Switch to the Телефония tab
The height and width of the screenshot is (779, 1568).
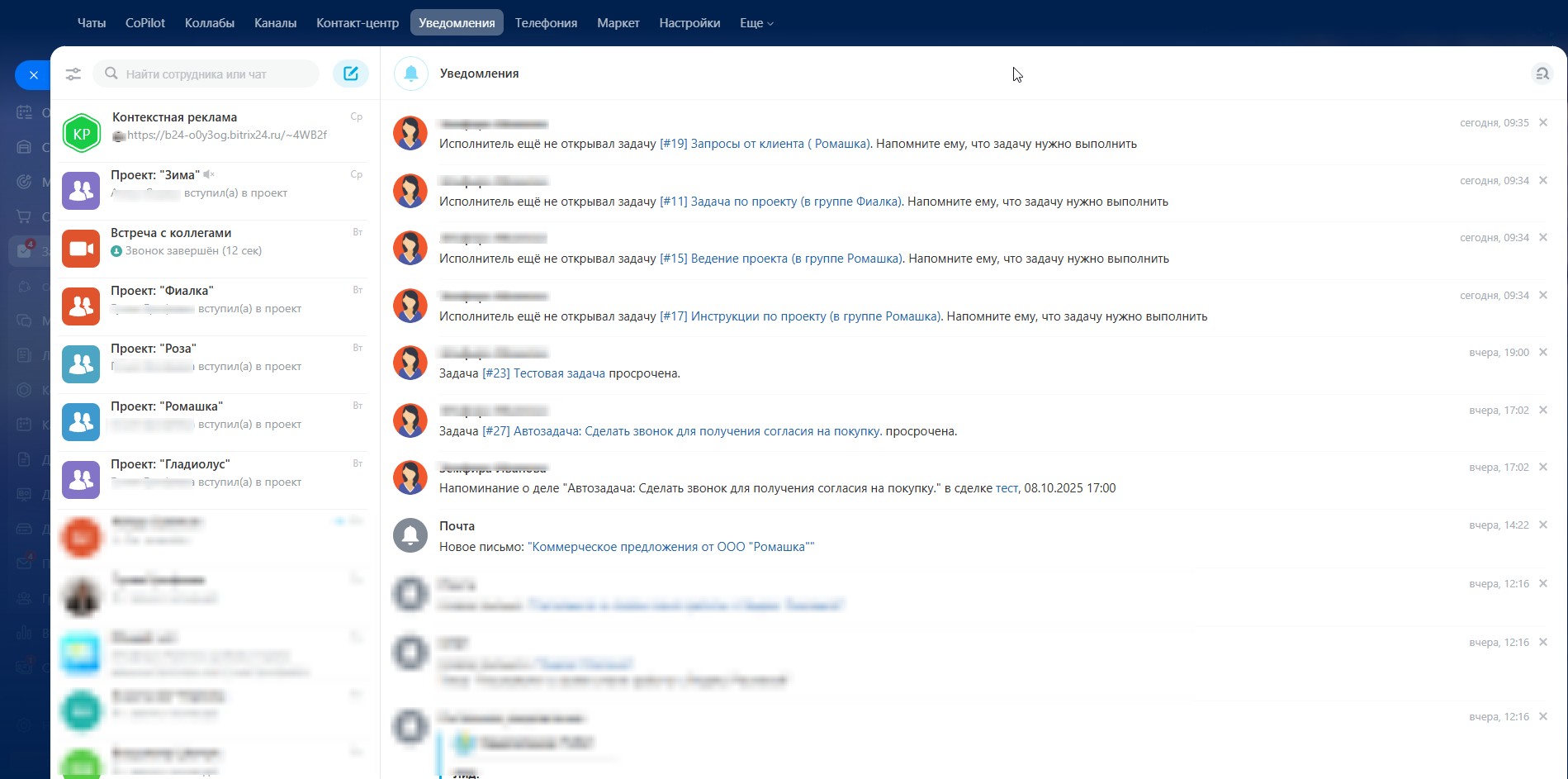coord(546,23)
